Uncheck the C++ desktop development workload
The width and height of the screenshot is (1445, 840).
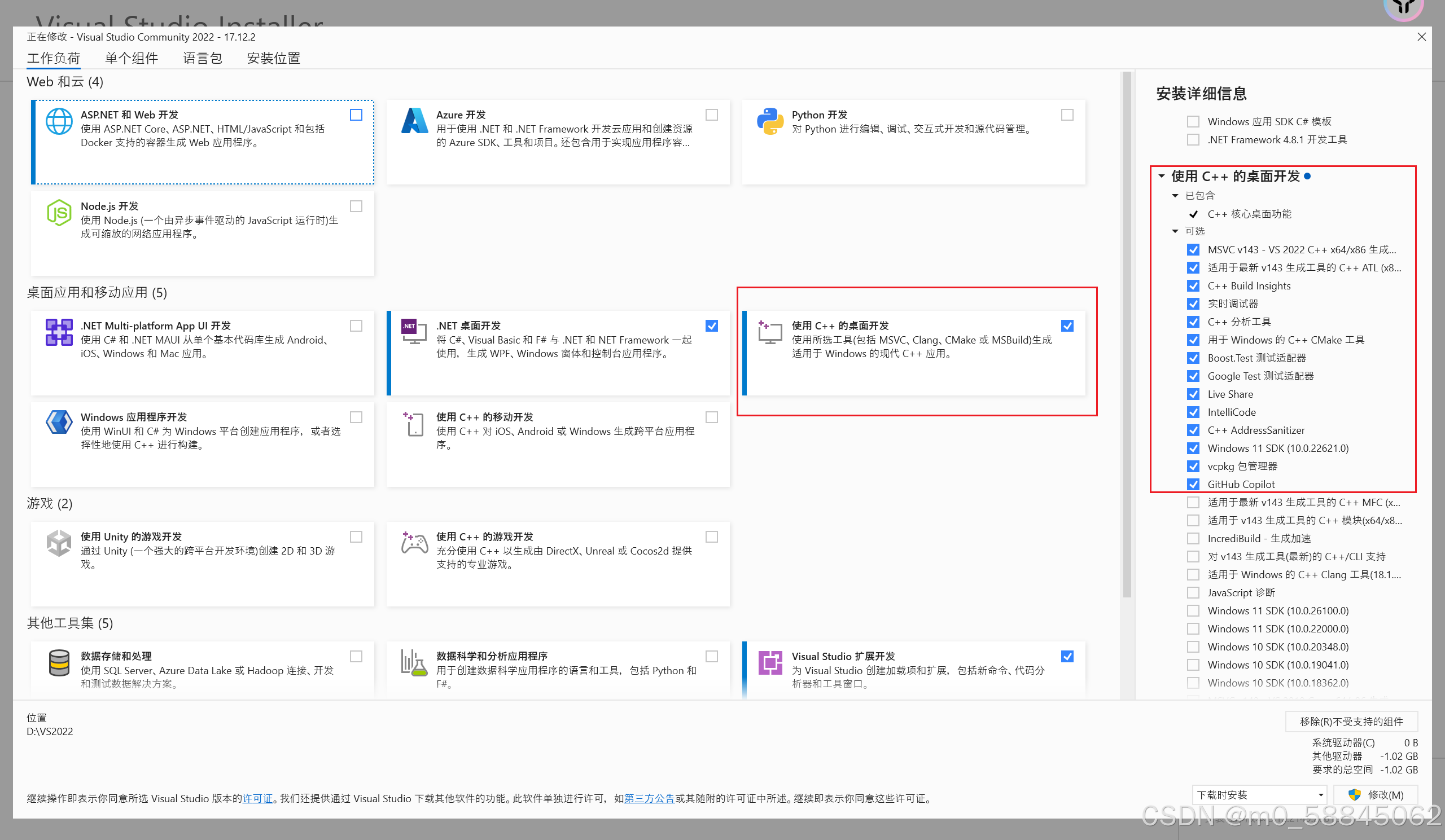pos(1067,326)
